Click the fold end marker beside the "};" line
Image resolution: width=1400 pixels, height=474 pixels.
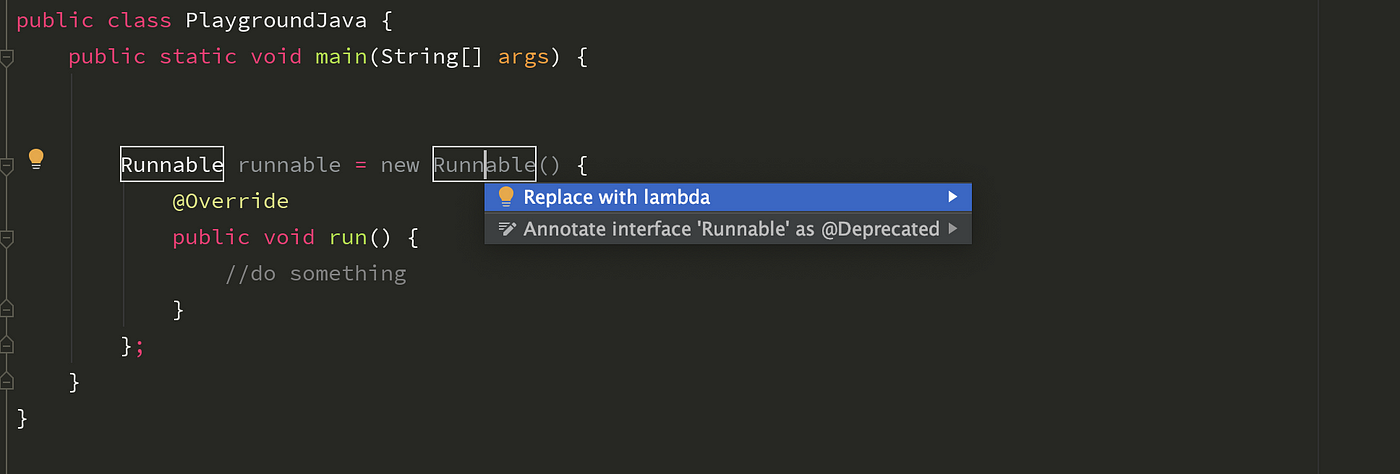6,345
